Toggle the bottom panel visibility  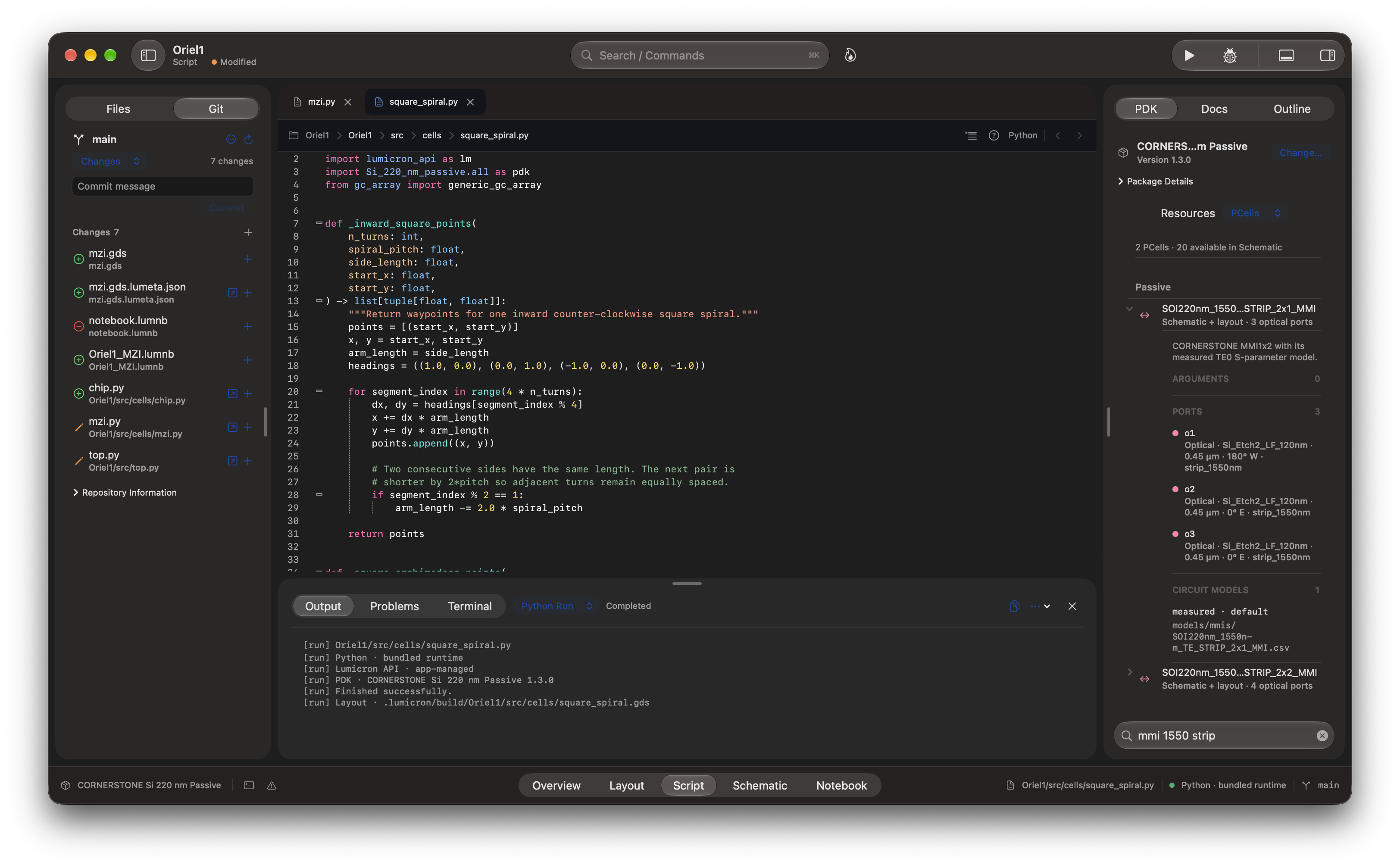coord(1286,55)
